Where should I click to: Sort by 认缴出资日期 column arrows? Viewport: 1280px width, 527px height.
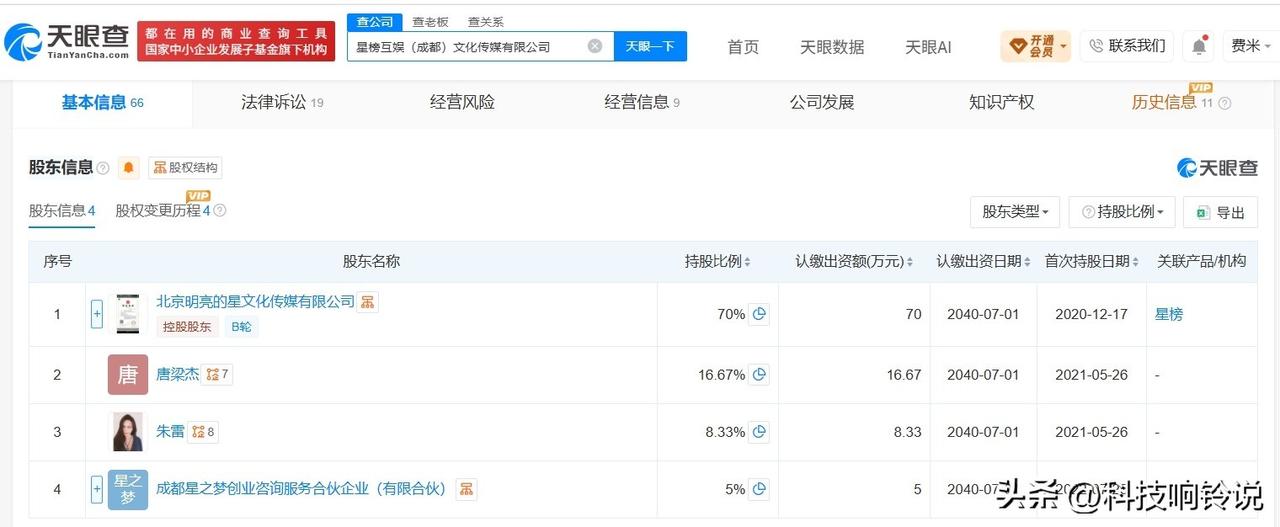(x=1027, y=262)
